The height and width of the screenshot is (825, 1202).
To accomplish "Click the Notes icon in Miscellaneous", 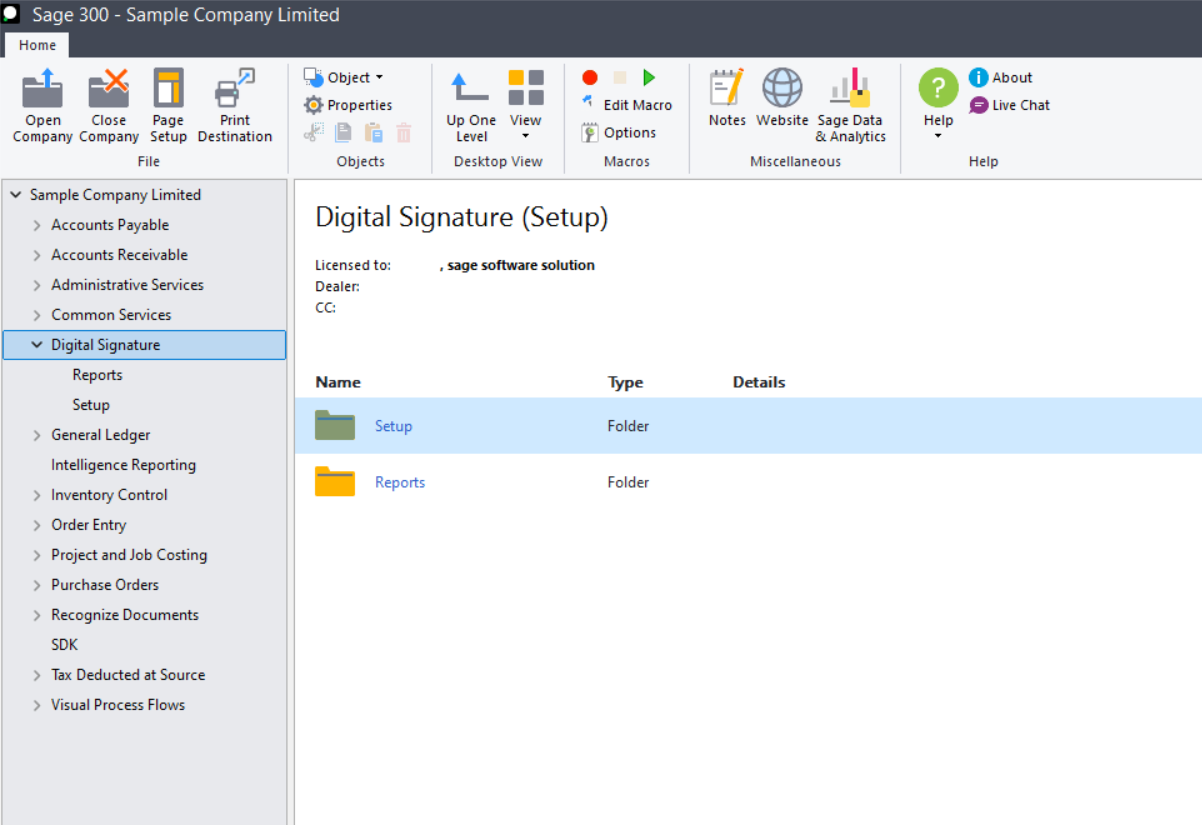I will click(x=726, y=100).
